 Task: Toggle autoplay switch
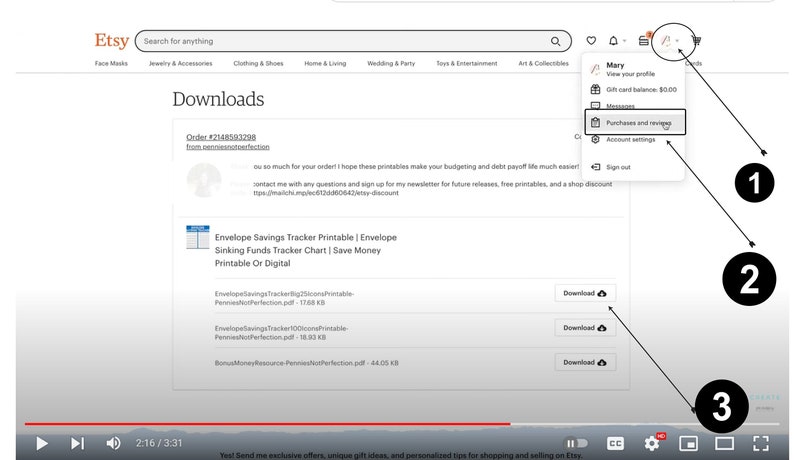(576, 443)
